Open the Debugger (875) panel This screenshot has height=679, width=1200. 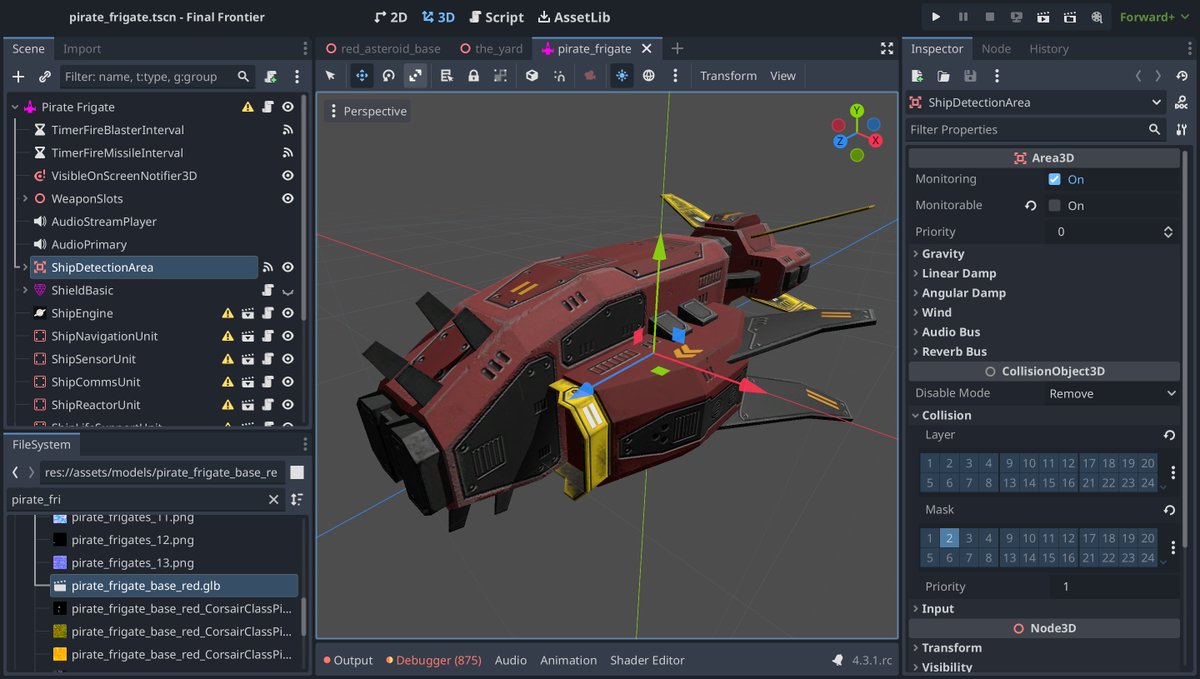[432, 660]
